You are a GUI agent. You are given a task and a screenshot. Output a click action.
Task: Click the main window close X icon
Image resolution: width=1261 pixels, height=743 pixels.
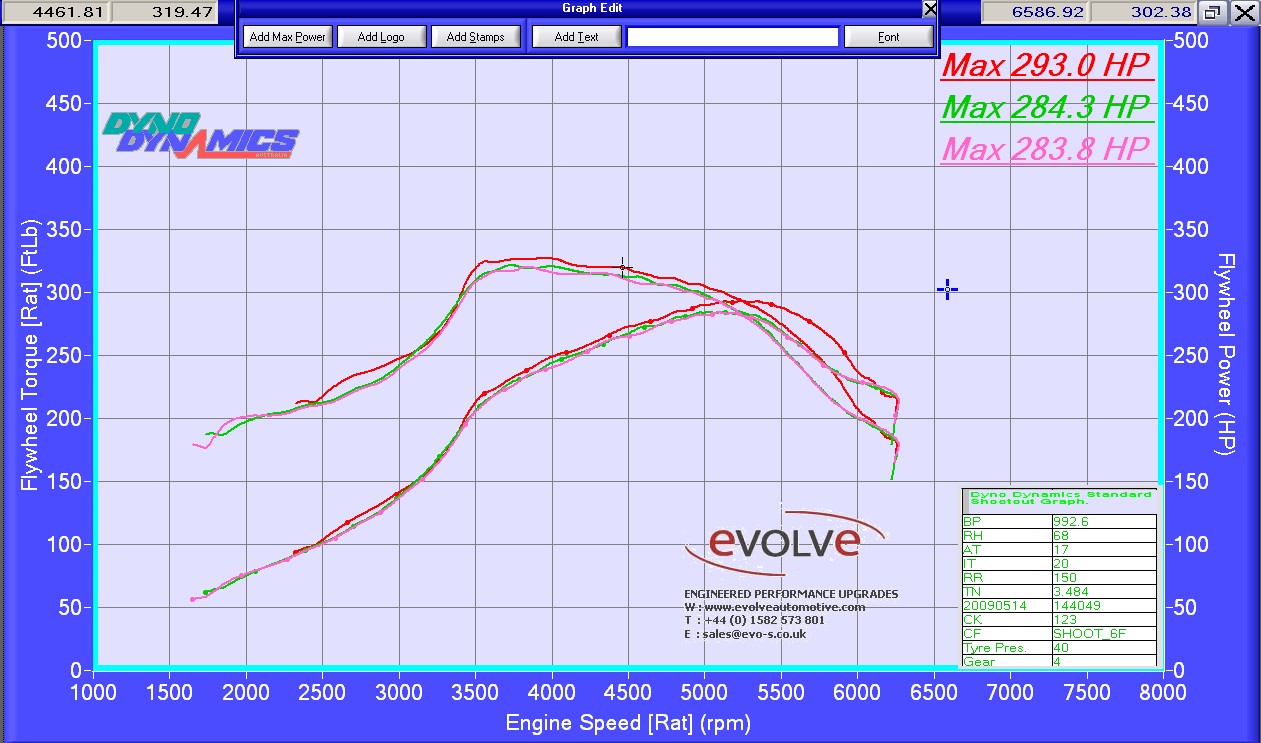[x=1244, y=13]
